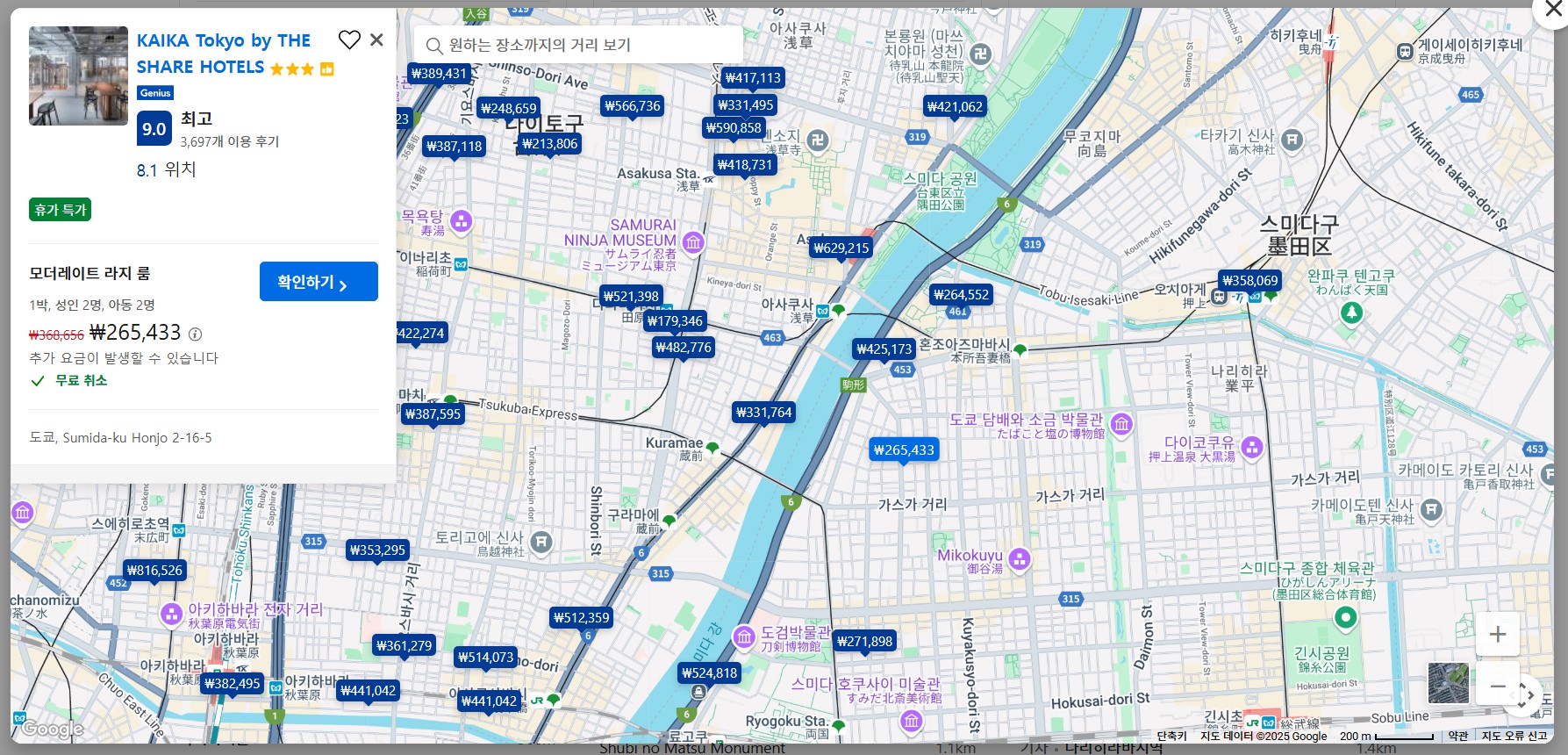Image resolution: width=1568 pixels, height=755 pixels.
Task: Select the ₩179,346 price marker
Action: [x=675, y=320]
